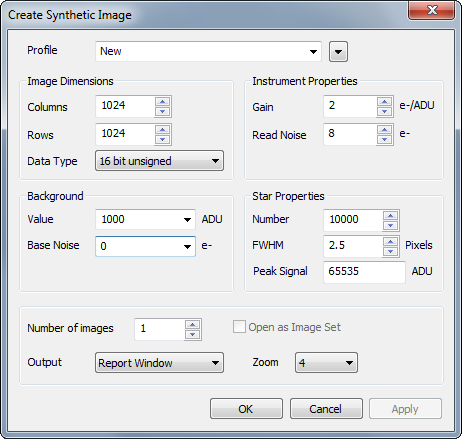Image resolution: width=462 pixels, height=439 pixels.
Task: Increment the Gain spinner up arrow
Action: point(385,102)
